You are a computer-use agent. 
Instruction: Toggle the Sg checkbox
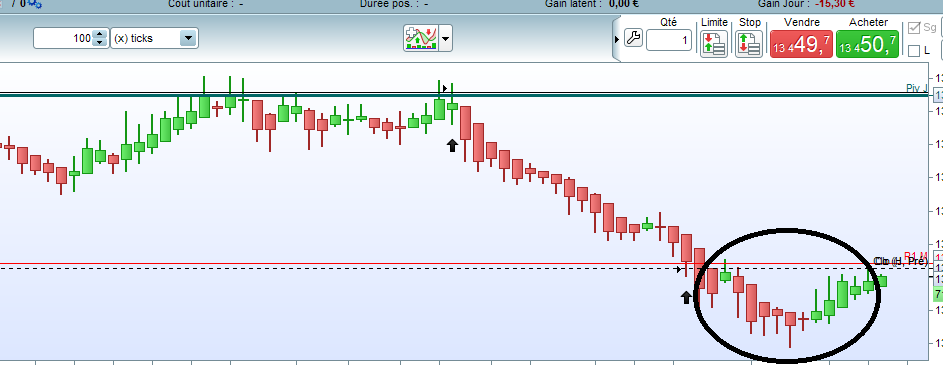tap(914, 28)
